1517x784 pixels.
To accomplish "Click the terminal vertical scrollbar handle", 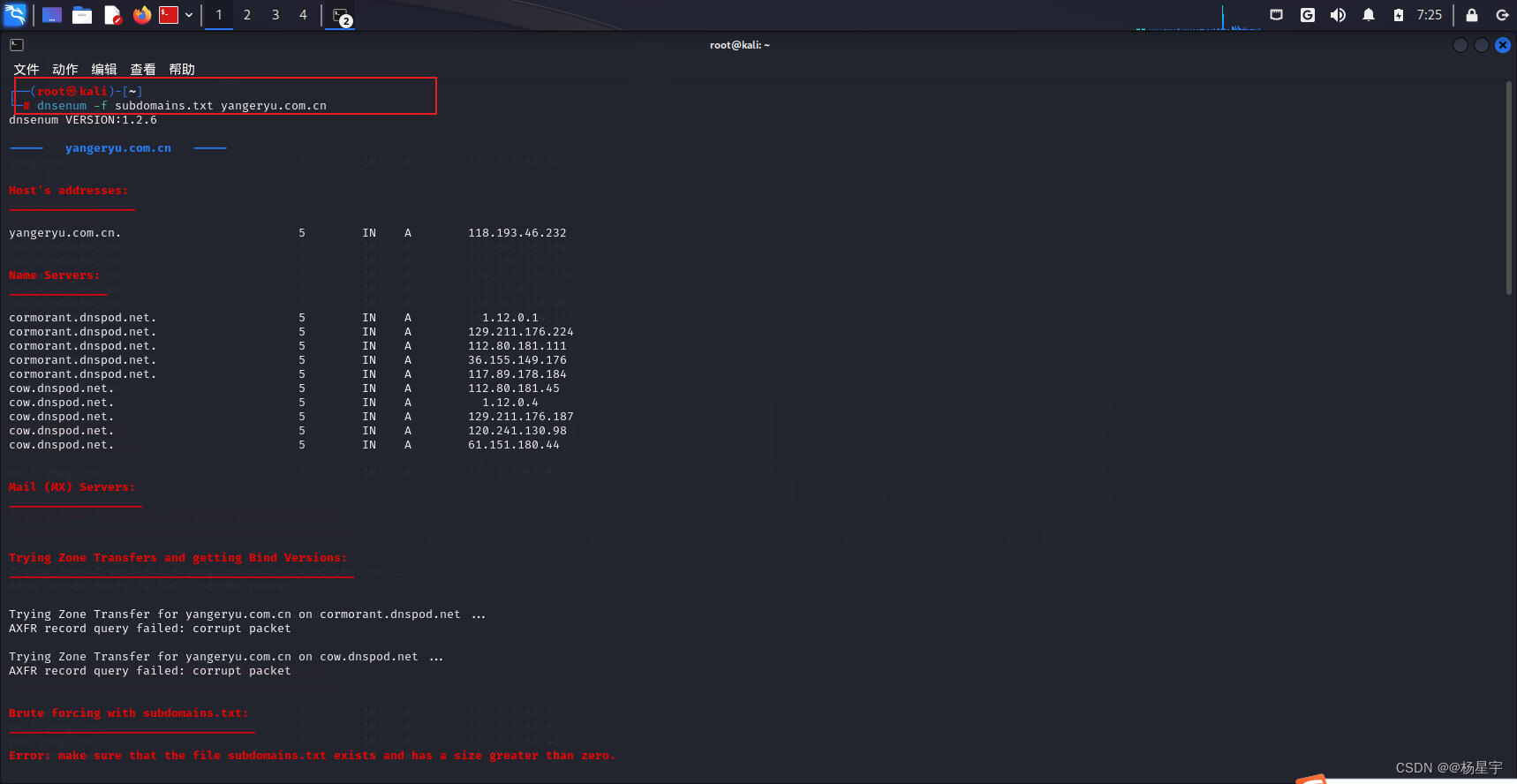I will (x=1509, y=188).
